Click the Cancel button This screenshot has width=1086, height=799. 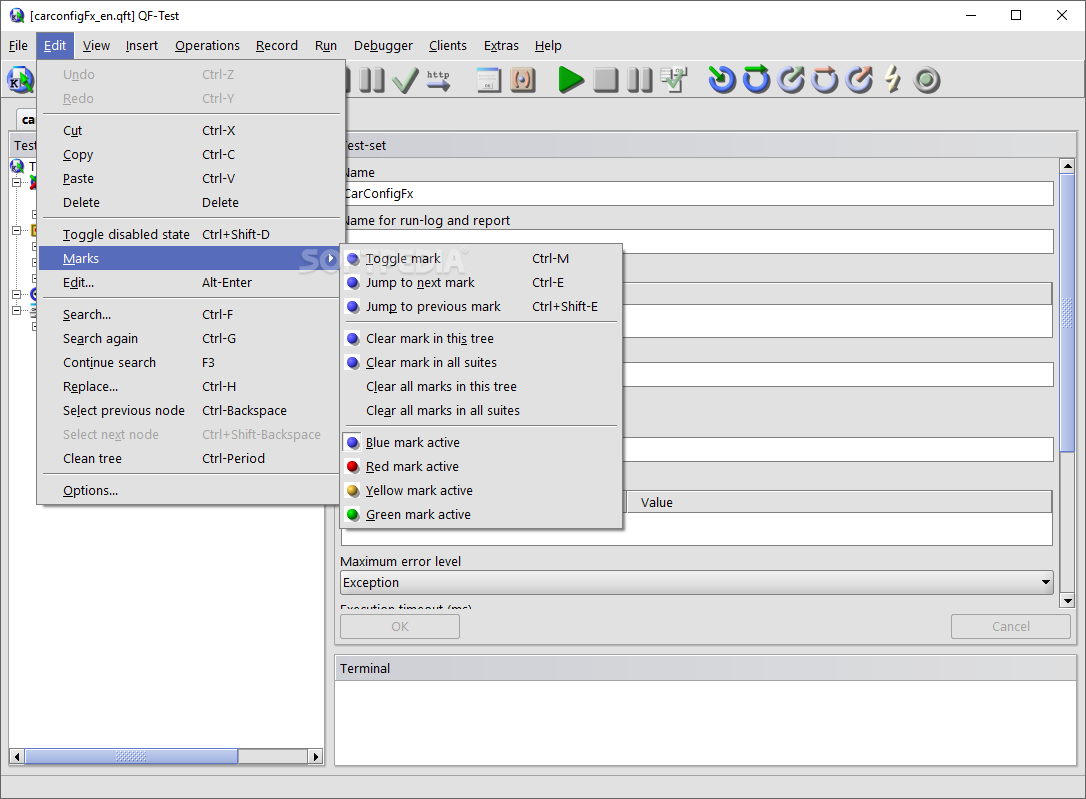[x=1011, y=627]
